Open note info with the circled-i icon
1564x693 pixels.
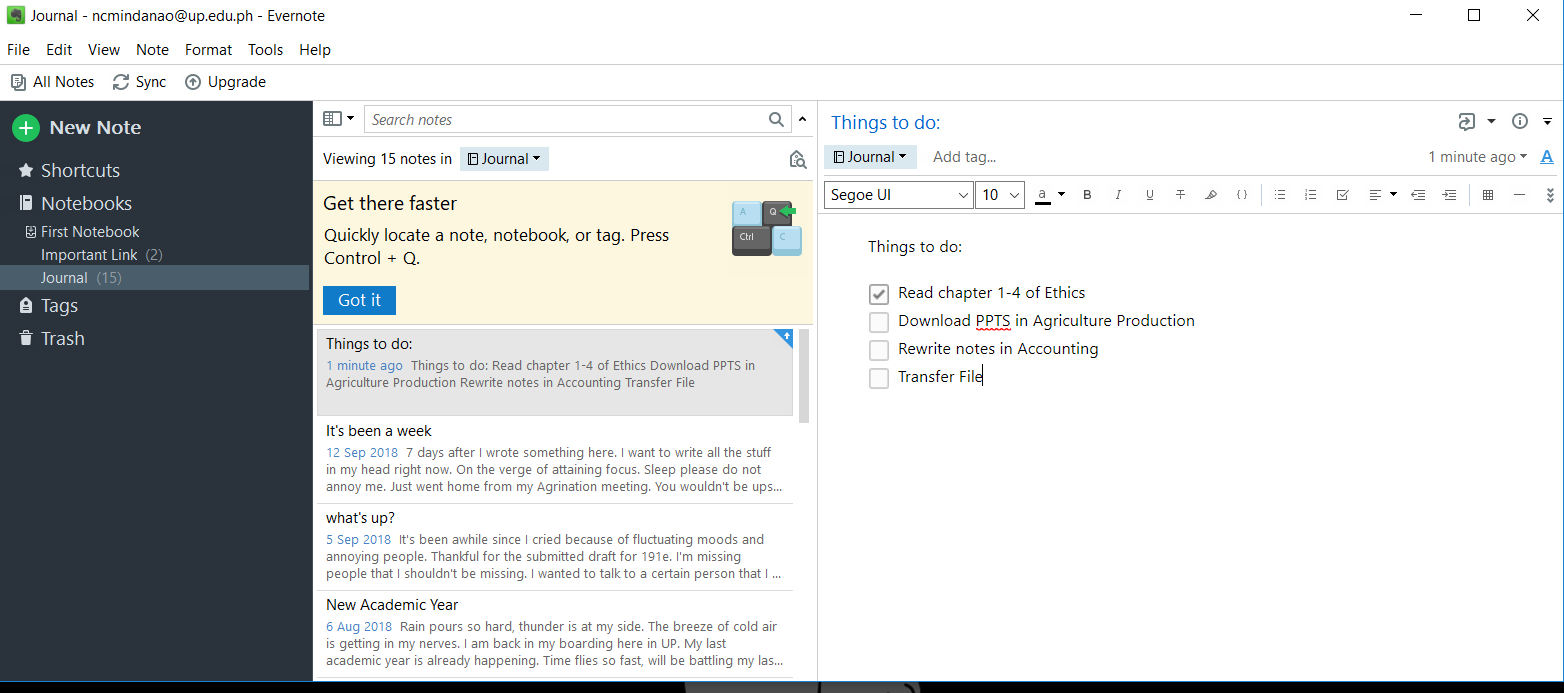pyautogui.click(x=1520, y=122)
